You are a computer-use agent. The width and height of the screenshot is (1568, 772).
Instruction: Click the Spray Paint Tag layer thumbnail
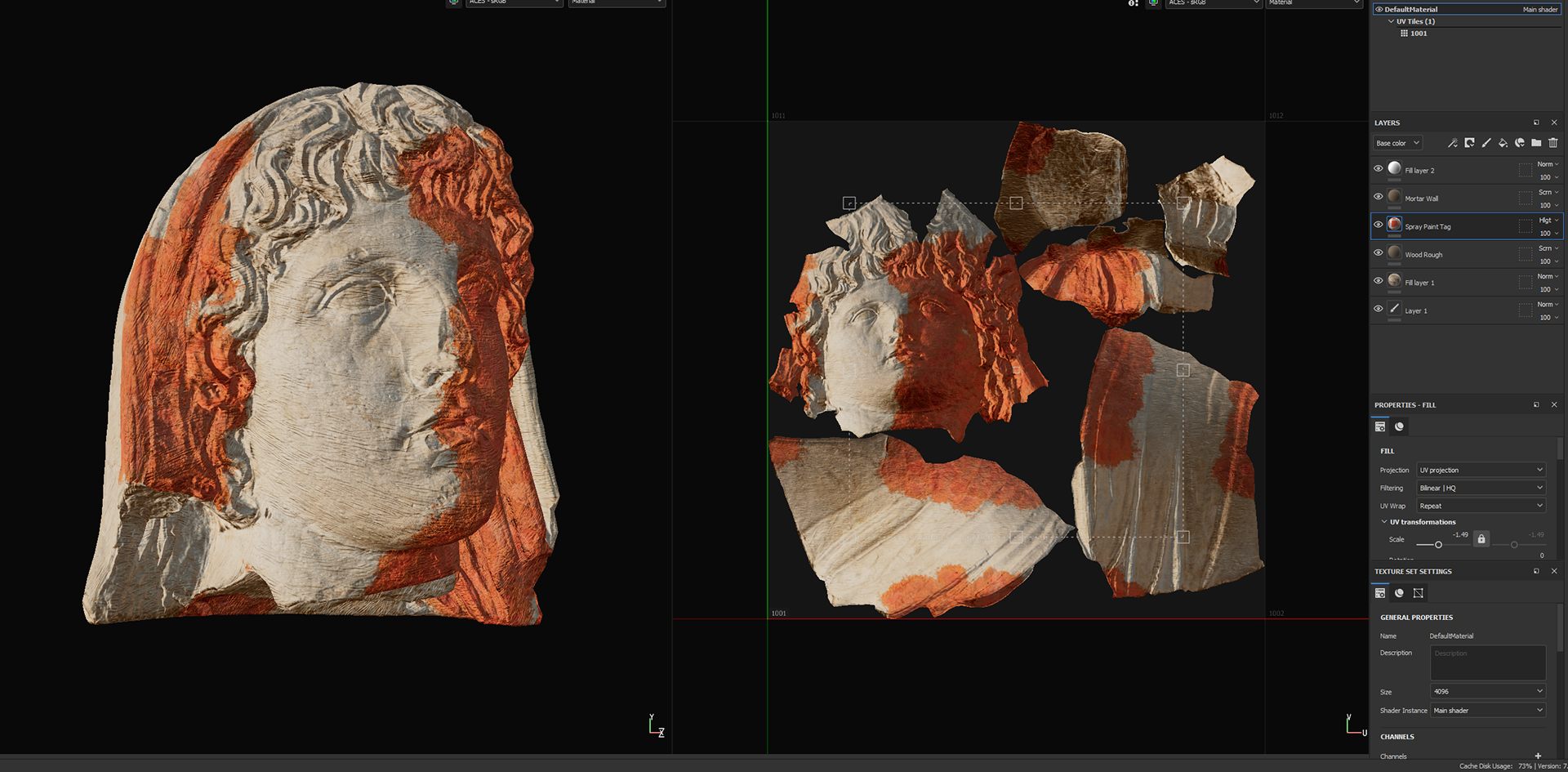pos(1395,224)
